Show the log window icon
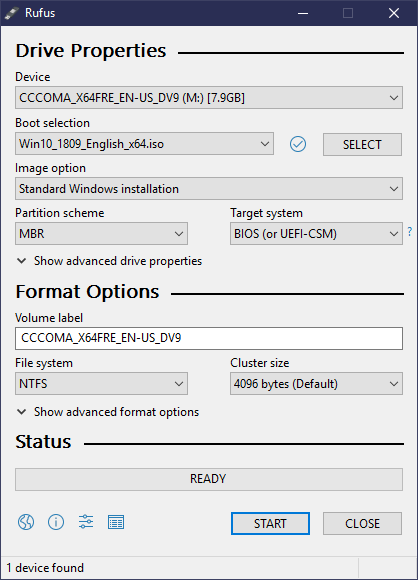This screenshot has height=580, width=418. 116,522
